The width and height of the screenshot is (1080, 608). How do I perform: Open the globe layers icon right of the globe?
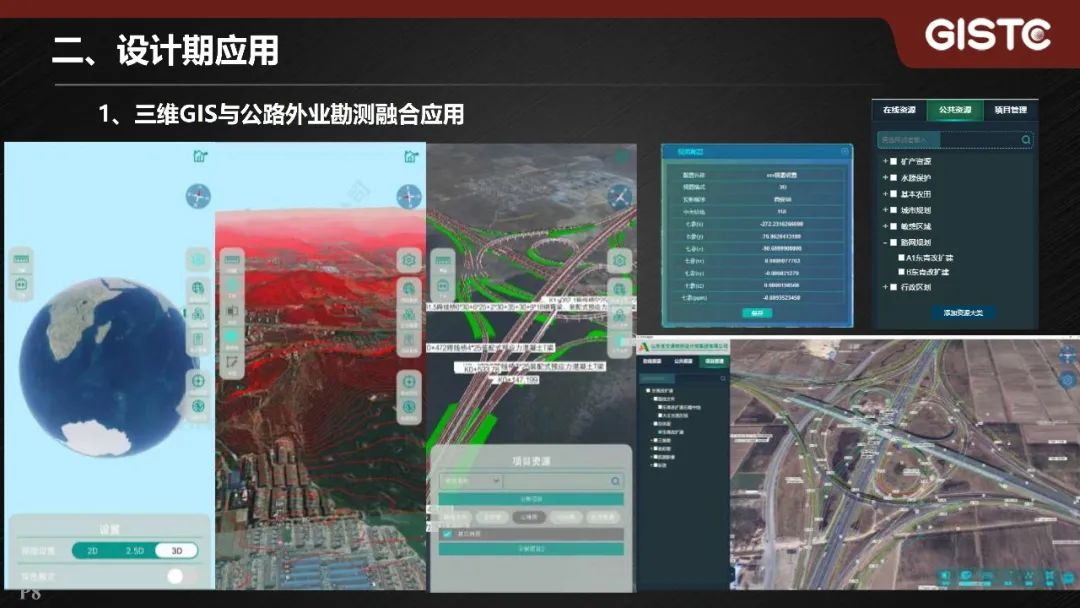coord(198,288)
